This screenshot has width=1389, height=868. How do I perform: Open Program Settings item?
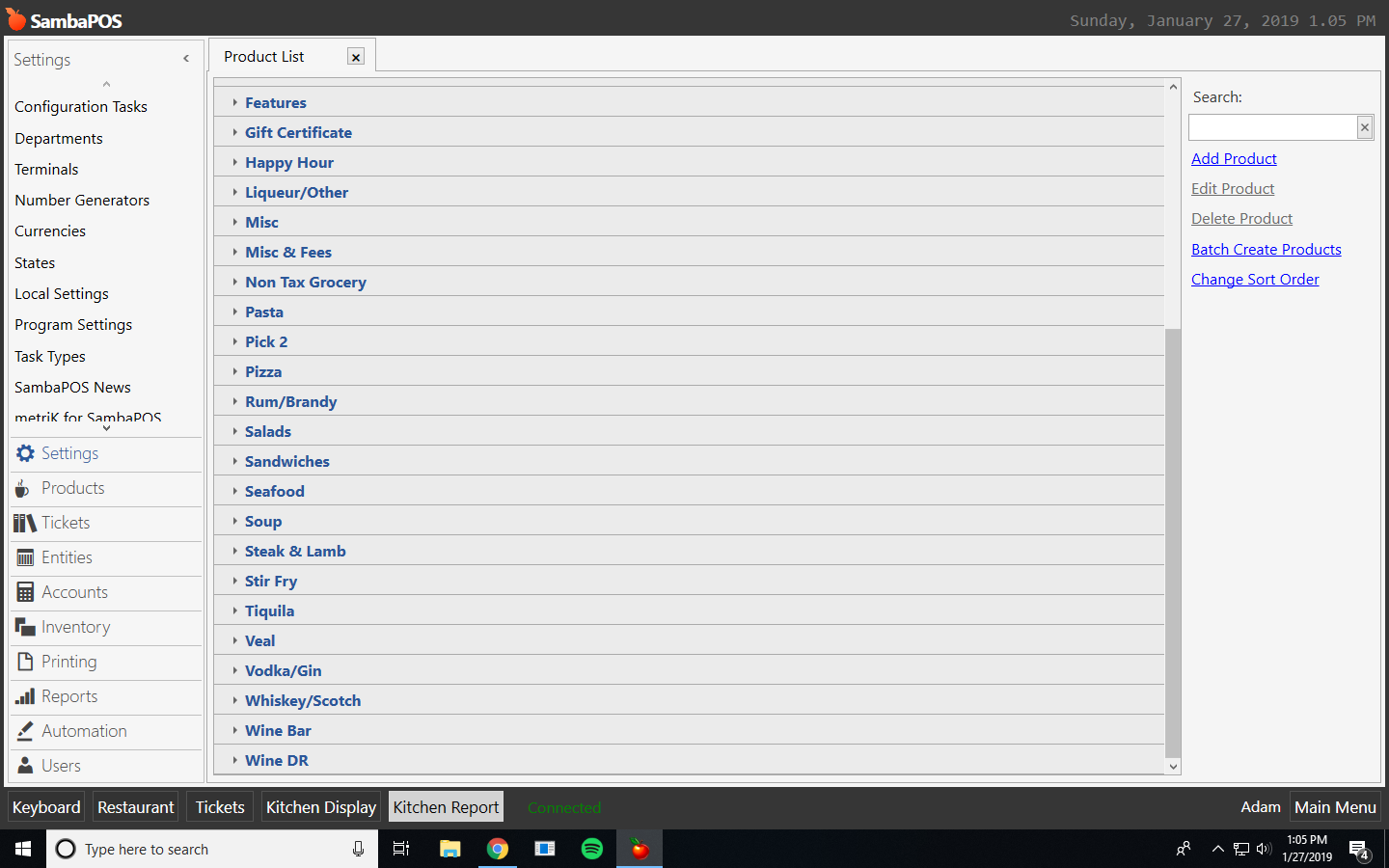(x=73, y=325)
